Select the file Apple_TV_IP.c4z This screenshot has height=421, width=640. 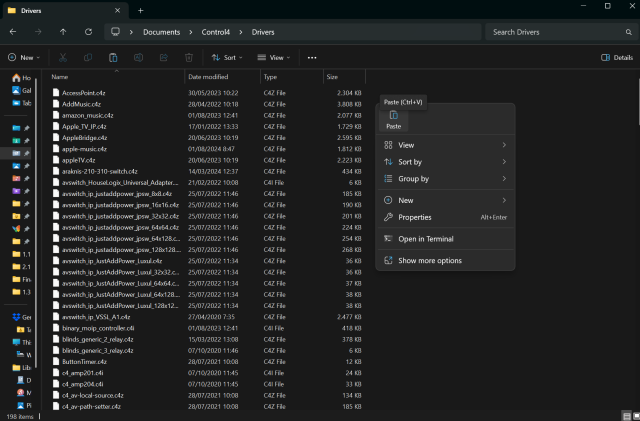pos(84,127)
